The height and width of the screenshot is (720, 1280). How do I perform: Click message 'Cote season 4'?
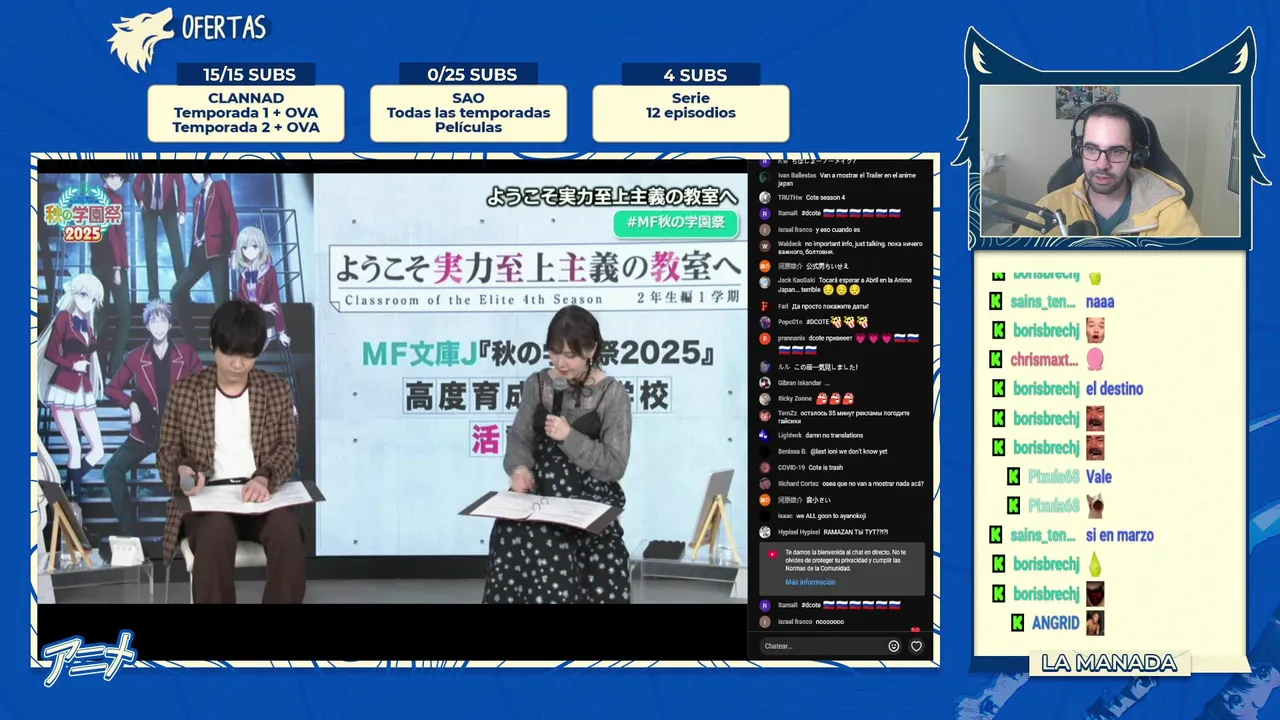click(x=825, y=198)
